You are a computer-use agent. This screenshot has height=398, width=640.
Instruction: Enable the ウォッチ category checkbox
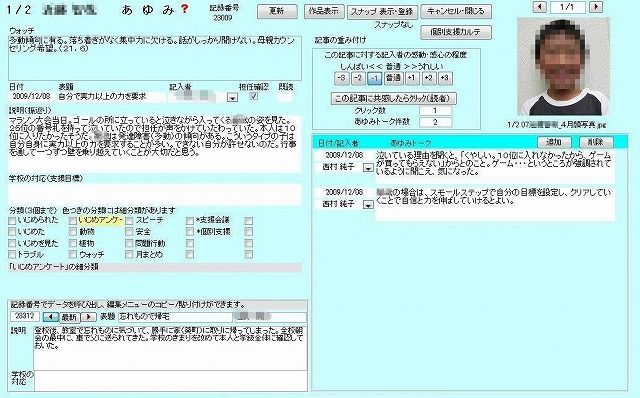(73, 255)
